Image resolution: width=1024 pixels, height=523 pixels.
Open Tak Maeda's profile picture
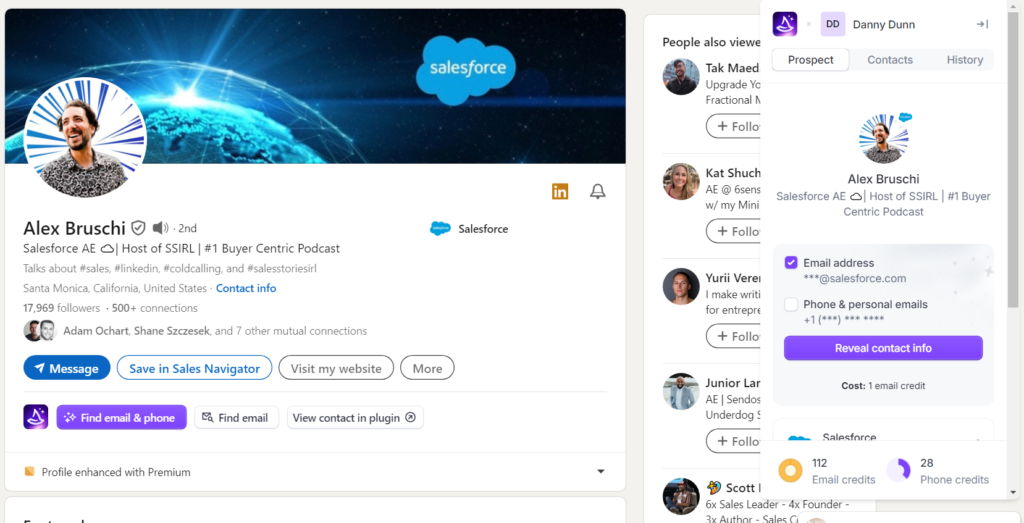point(681,76)
